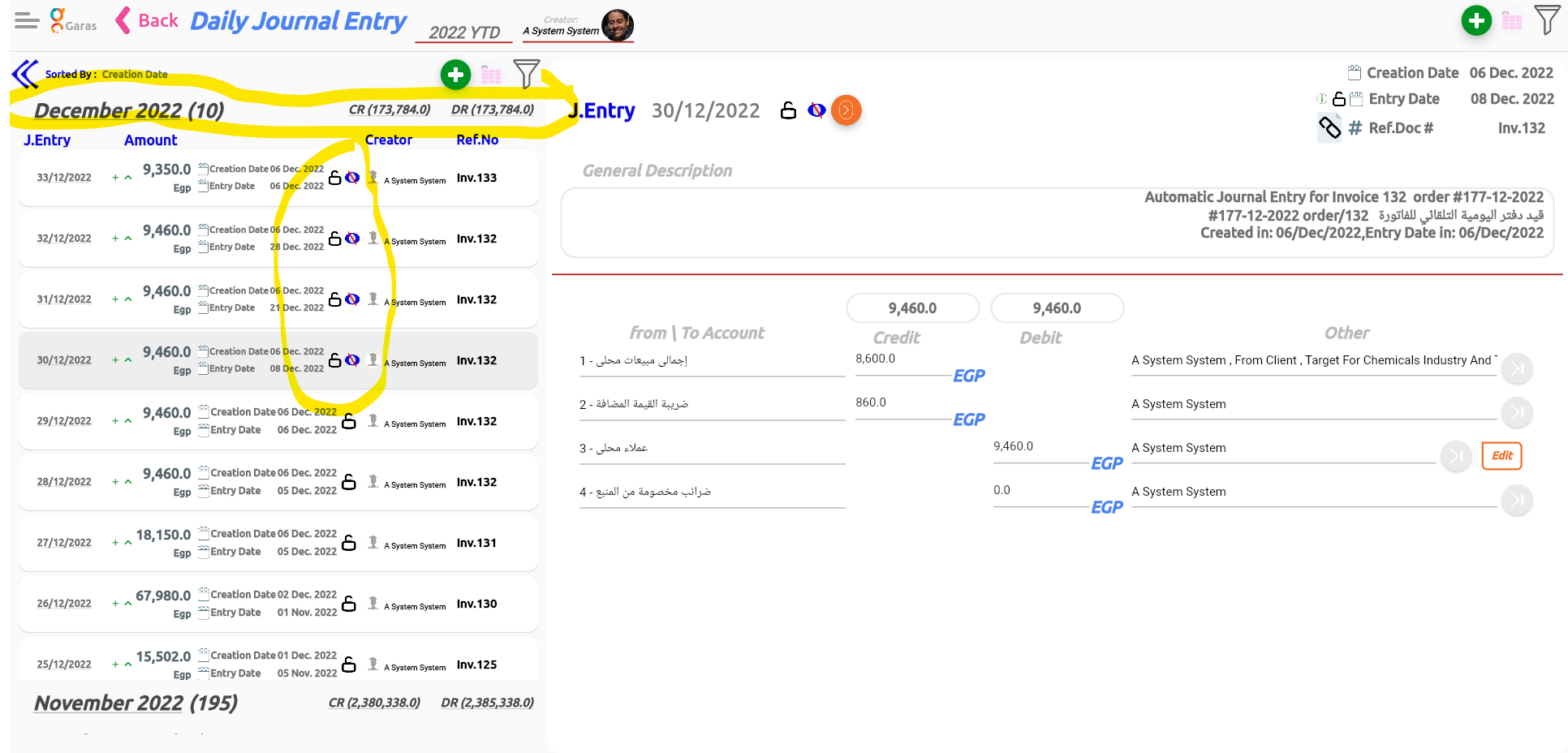The image size is (1568, 753).
Task: Sort by the Amount column header
Action: coord(150,140)
